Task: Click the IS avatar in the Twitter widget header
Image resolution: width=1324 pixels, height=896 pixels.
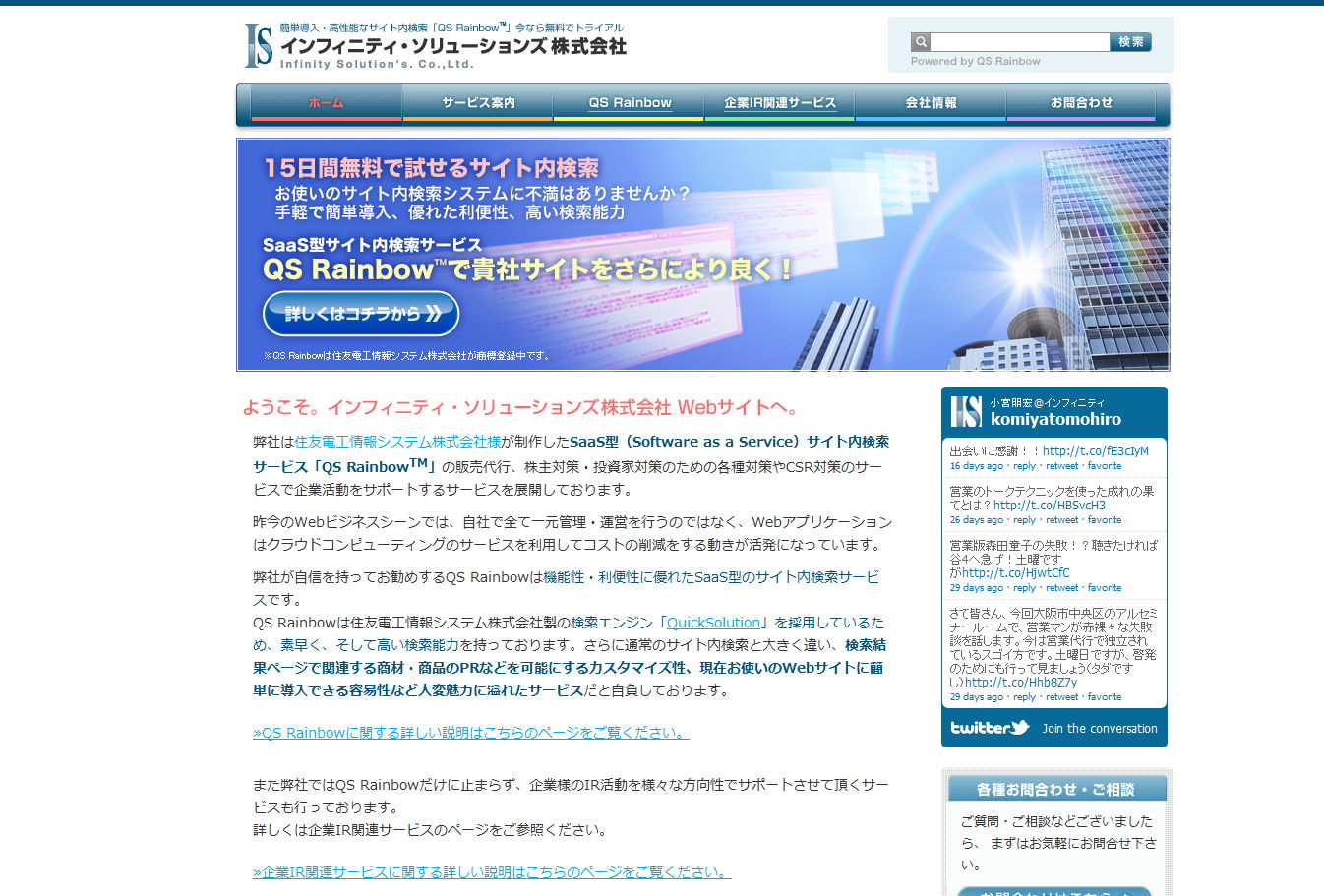Action: [966, 411]
